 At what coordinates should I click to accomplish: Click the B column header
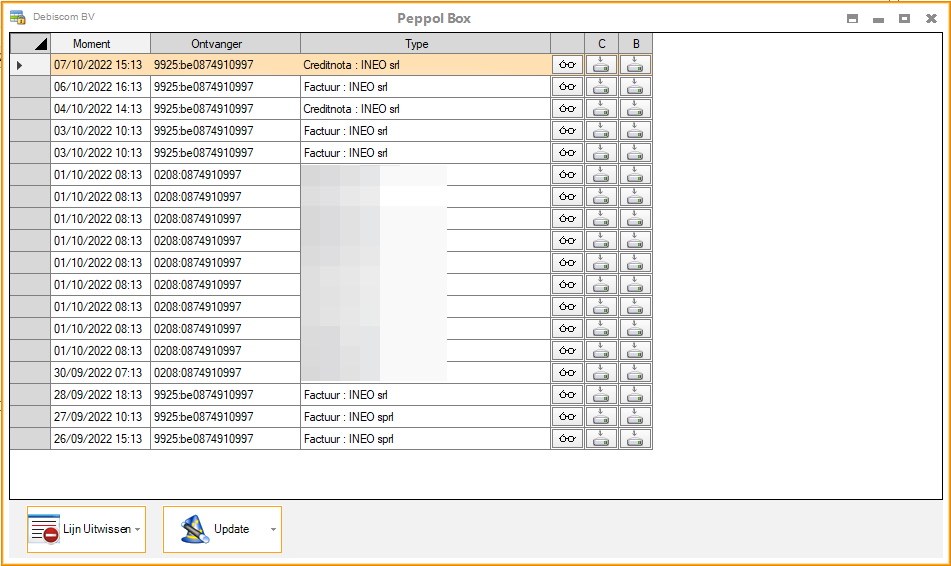coord(635,44)
